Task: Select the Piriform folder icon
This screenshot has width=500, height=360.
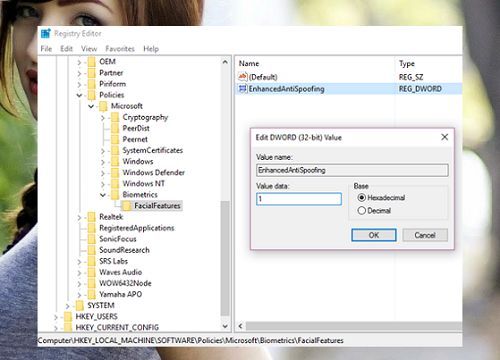Action: (x=91, y=84)
